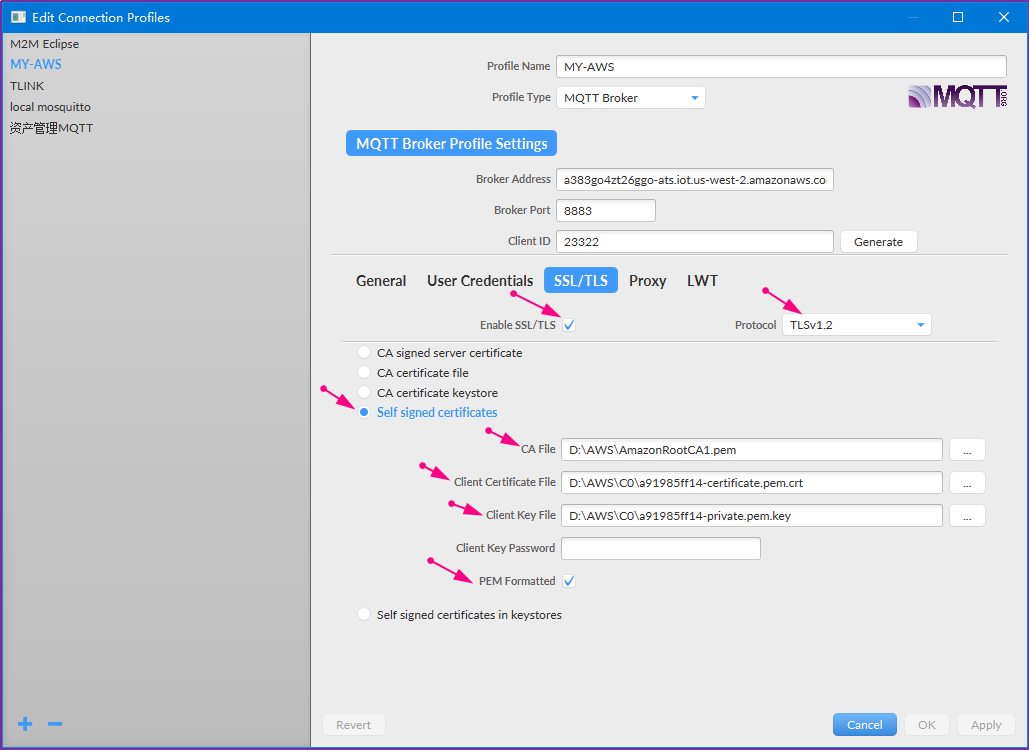1029x750 pixels.
Task: Switch to the User Credentials tab
Action: pos(480,281)
